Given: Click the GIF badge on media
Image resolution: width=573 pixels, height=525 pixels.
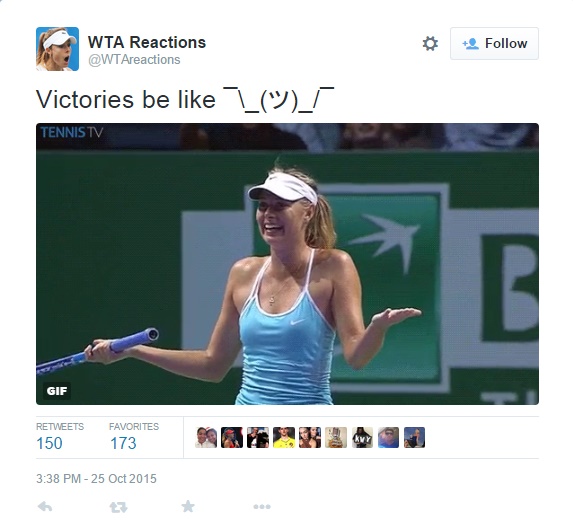Looking at the screenshot, I should tap(57, 391).
